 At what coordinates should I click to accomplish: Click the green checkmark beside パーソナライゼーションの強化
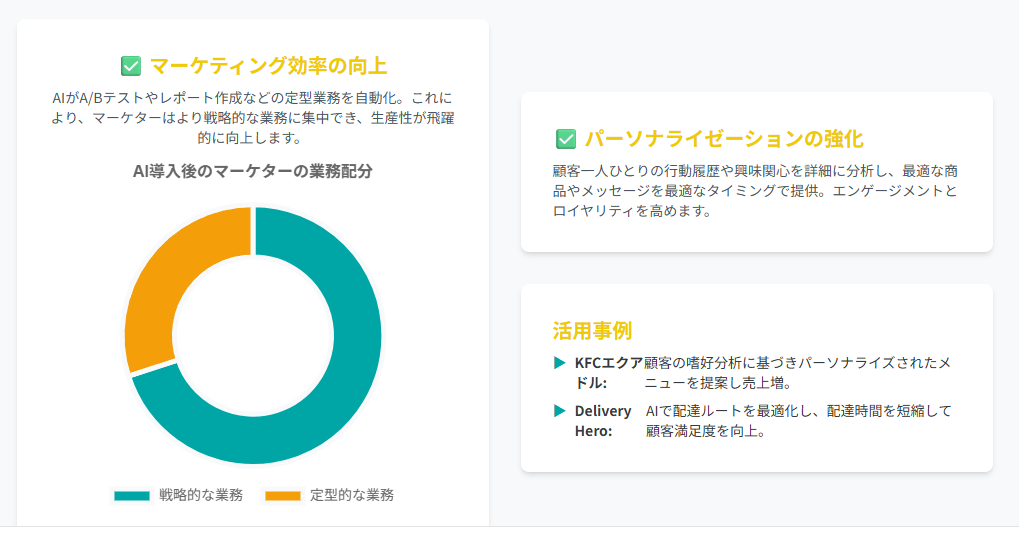coord(566,139)
